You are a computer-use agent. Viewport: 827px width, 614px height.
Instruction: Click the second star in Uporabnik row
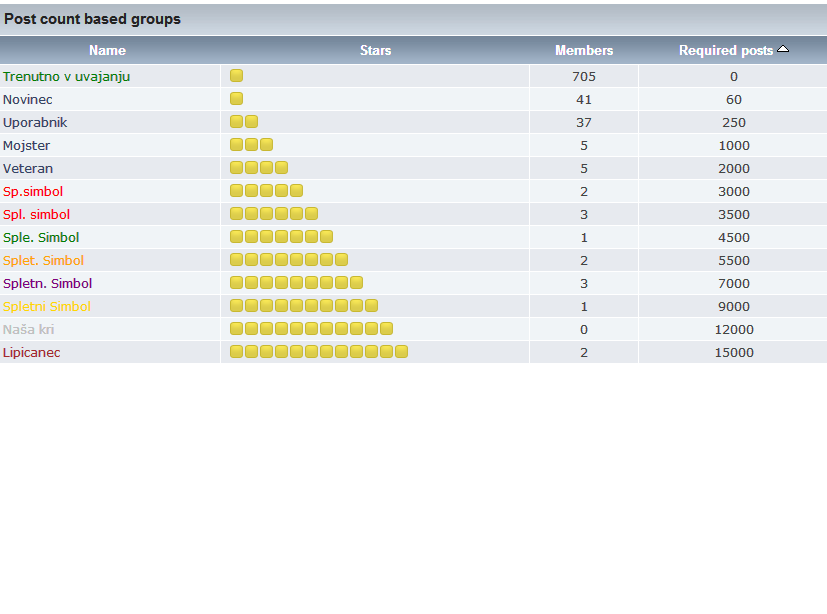coord(252,122)
